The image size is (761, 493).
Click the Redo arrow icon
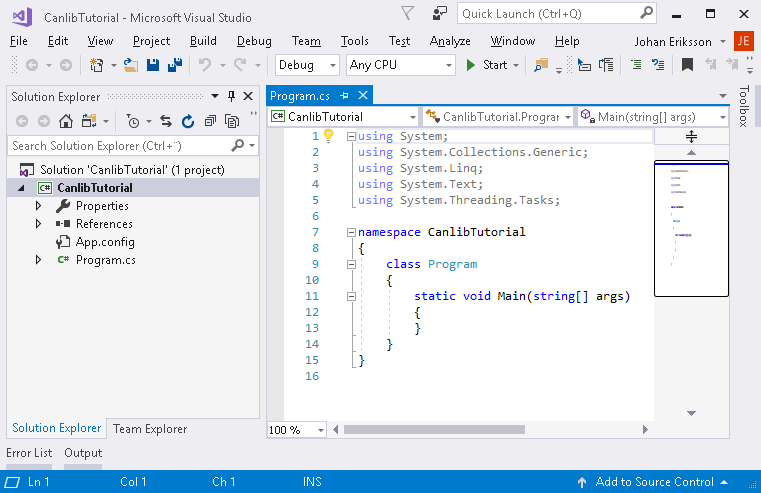tap(240, 65)
